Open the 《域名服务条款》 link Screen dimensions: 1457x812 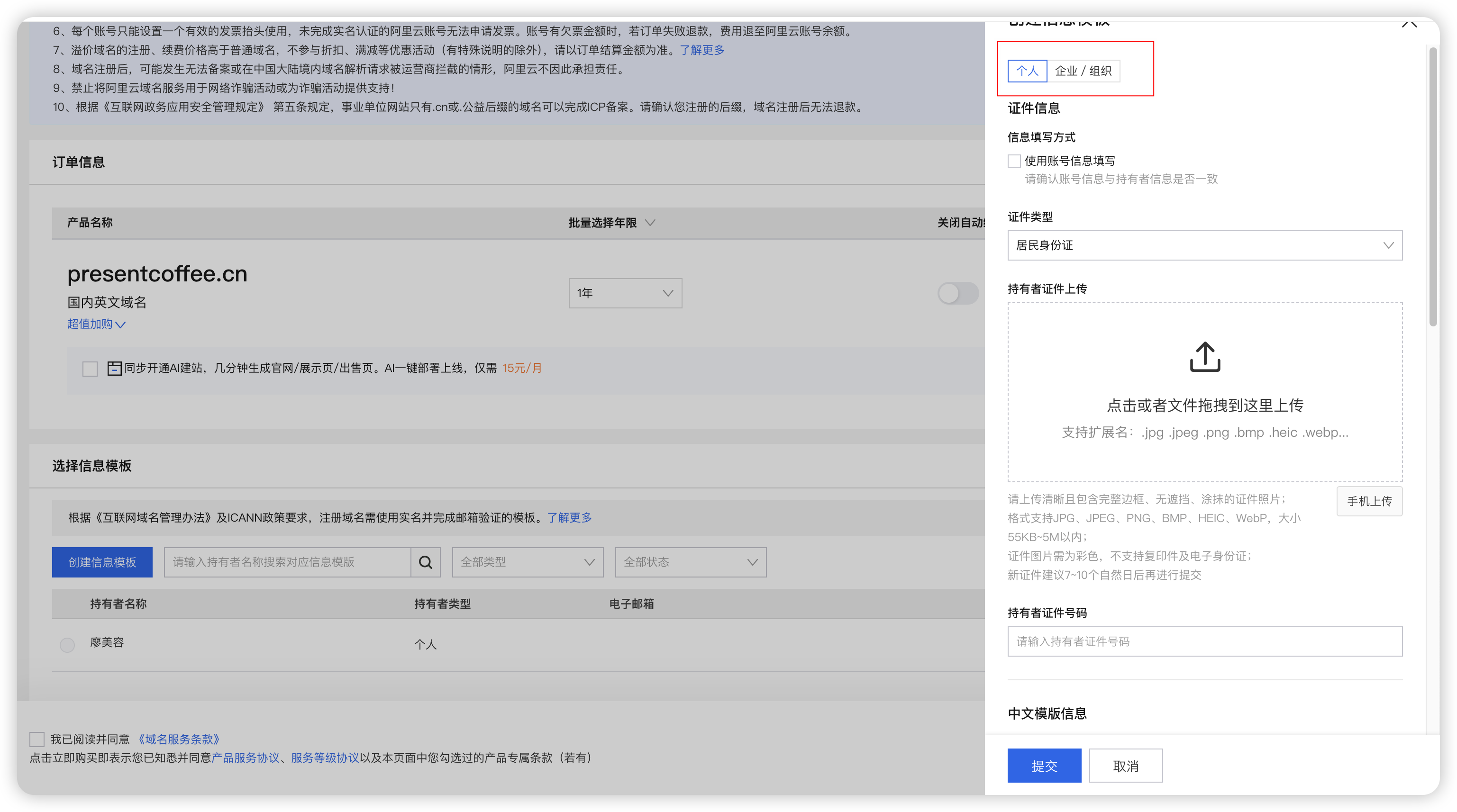[x=178, y=739]
